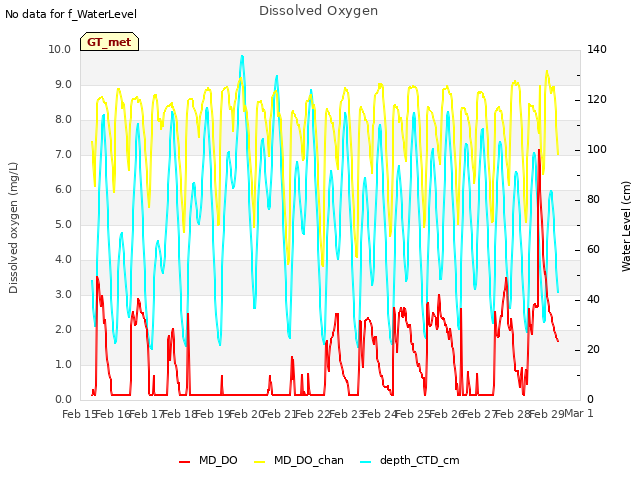The image size is (640, 480).
Task: Click the Feb 24 date label
Action: point(380,414)
